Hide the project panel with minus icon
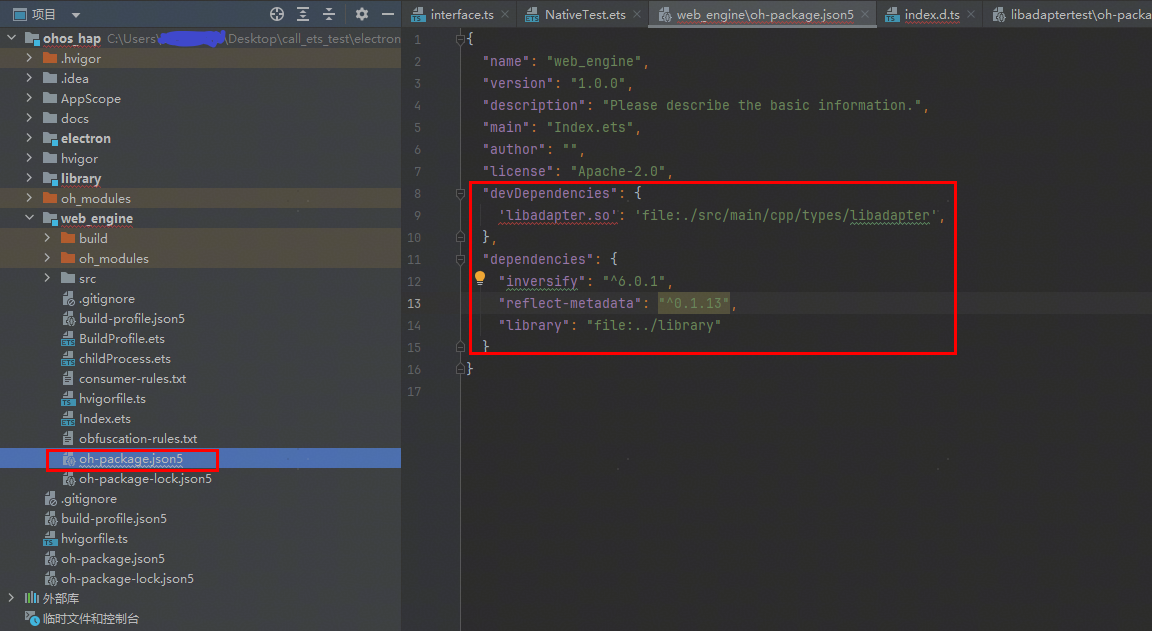This screenshot has width=1152, height=631. [388, 14]
